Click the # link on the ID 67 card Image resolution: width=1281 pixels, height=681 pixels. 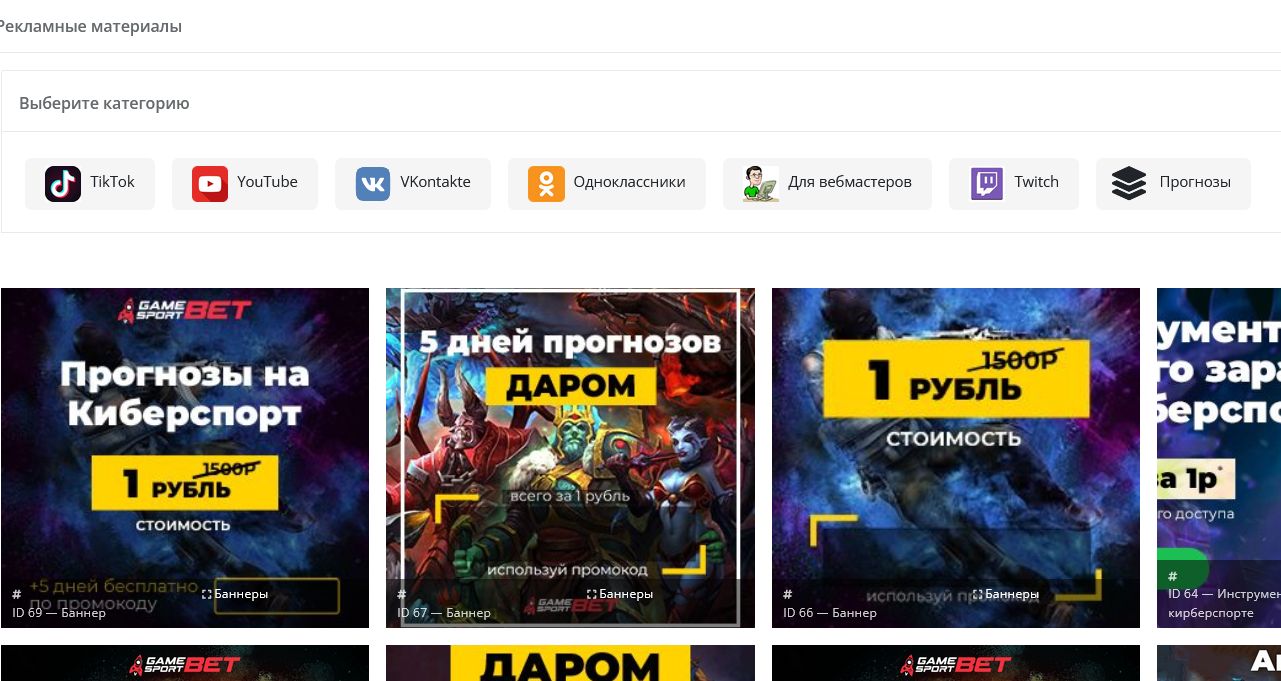pyautogui.click(x=402, y=594)
